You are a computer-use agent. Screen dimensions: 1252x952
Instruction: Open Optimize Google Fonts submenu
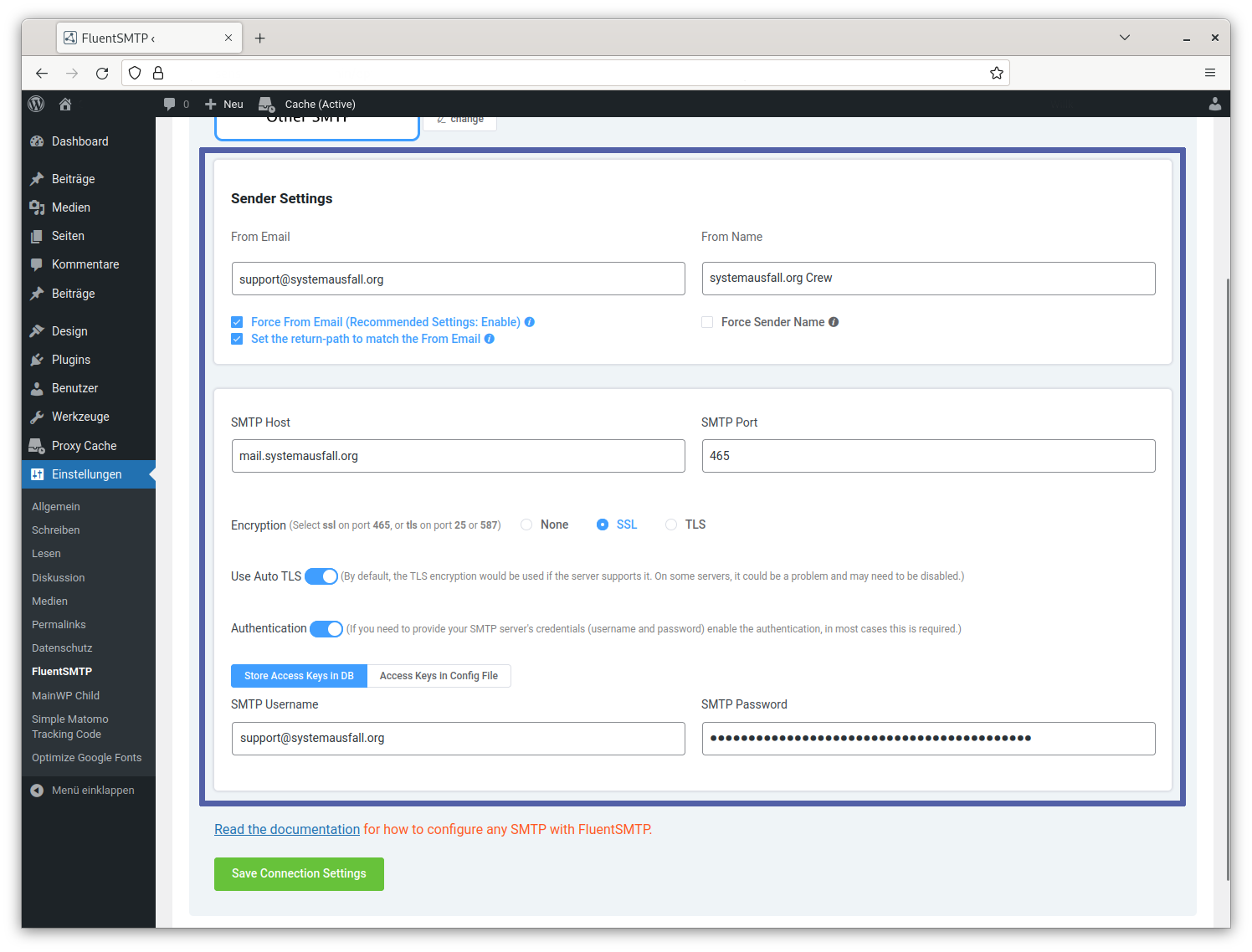[87, 758]
